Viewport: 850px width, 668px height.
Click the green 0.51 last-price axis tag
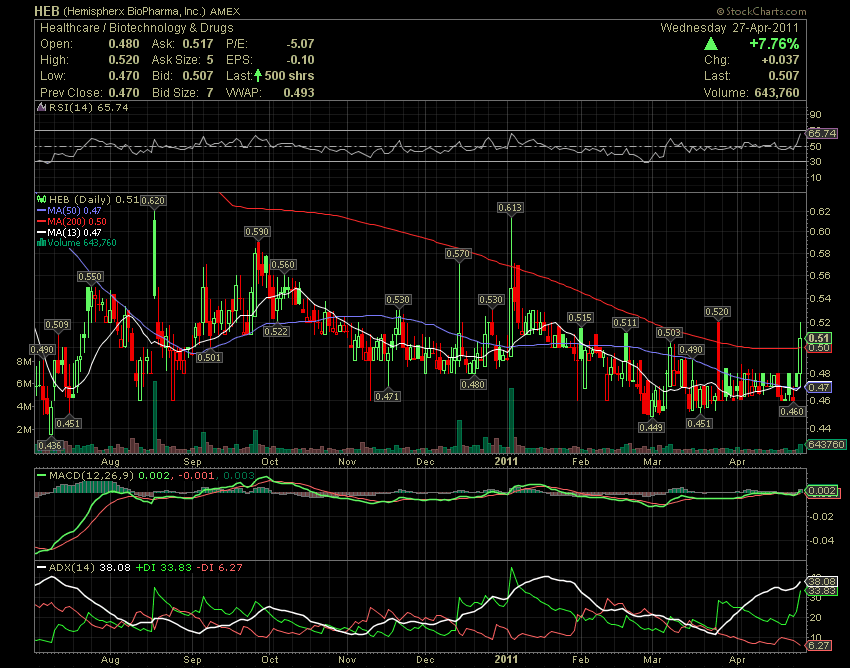(x=819, y=338)
